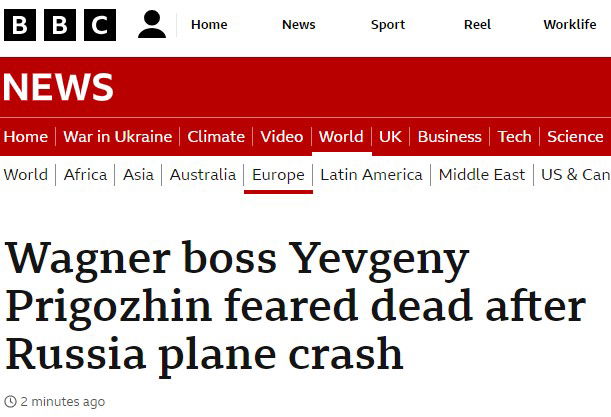Click the white NEWS banner title
This screenshot has height=417, width=611.
[x=58, y=87]
